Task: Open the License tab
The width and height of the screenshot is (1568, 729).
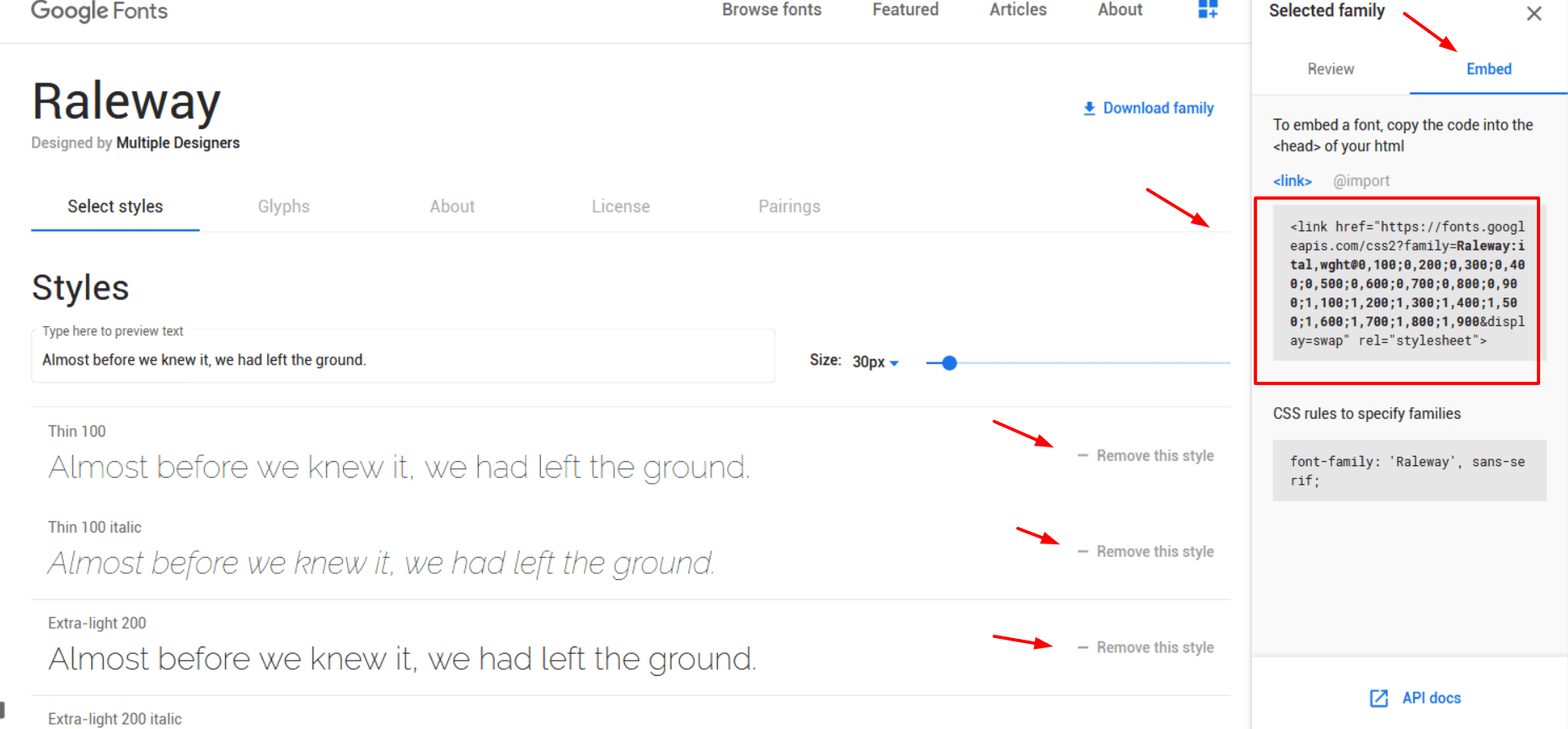Action: 621,206
